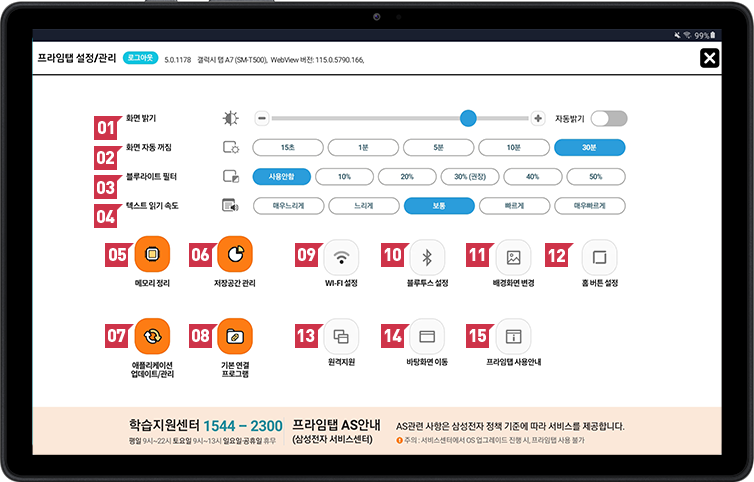Viewport: 754px width, 482px height.
Task: Open the 애플리케이션 업데이트/관리 icon
Action: point(152,336)
